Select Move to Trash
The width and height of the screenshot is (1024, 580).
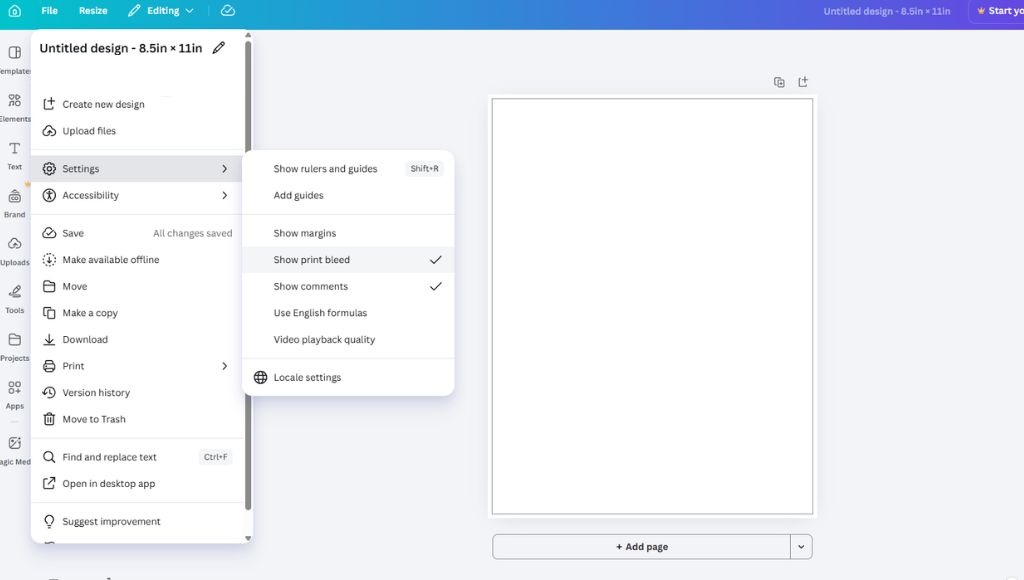click(x=137, y=419)
